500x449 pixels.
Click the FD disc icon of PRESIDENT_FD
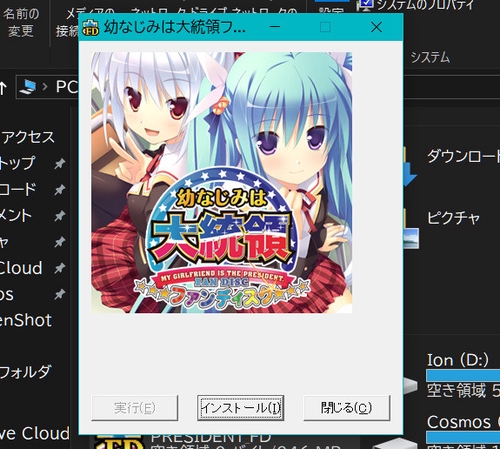[119, 442]
